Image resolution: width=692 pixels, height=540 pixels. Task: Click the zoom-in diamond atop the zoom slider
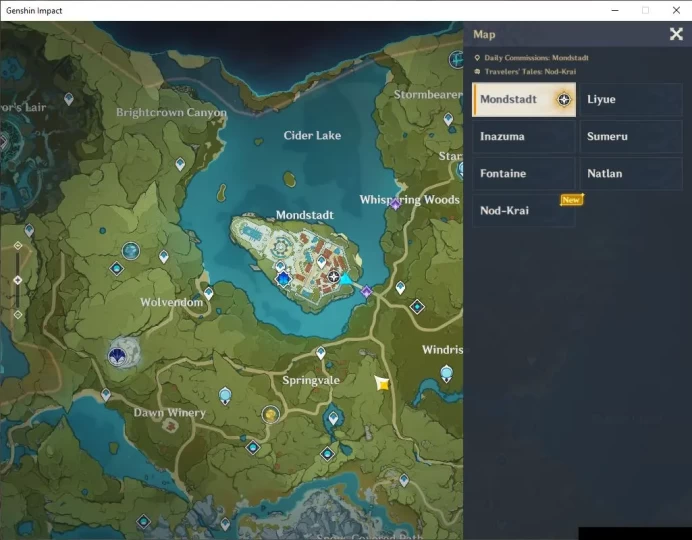[x=18, y=245]
